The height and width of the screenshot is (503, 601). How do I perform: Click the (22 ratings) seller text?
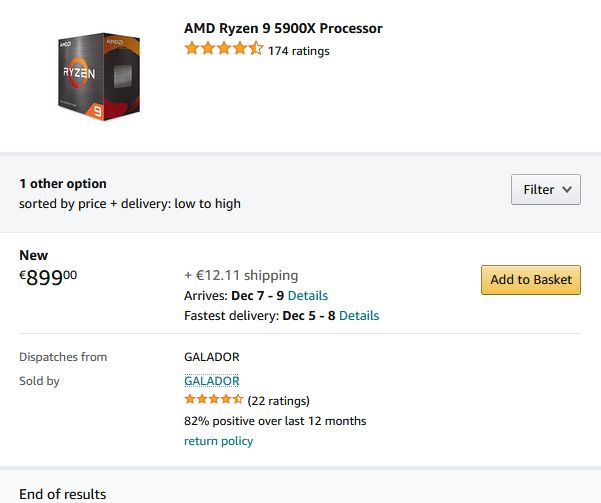click(279, 401)
